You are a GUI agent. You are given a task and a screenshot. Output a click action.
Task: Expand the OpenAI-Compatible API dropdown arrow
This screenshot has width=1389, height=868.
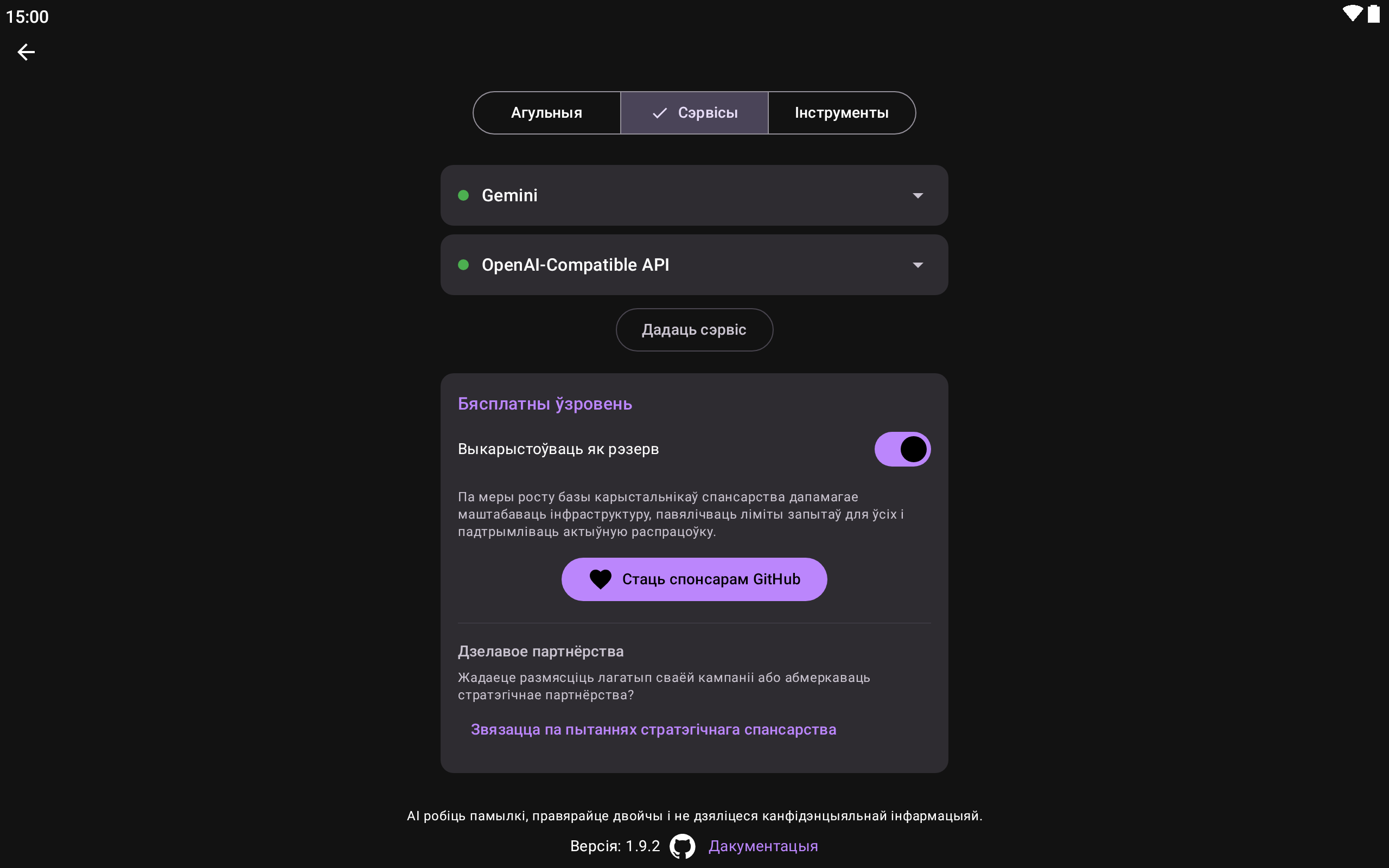[x=918, y=265]
